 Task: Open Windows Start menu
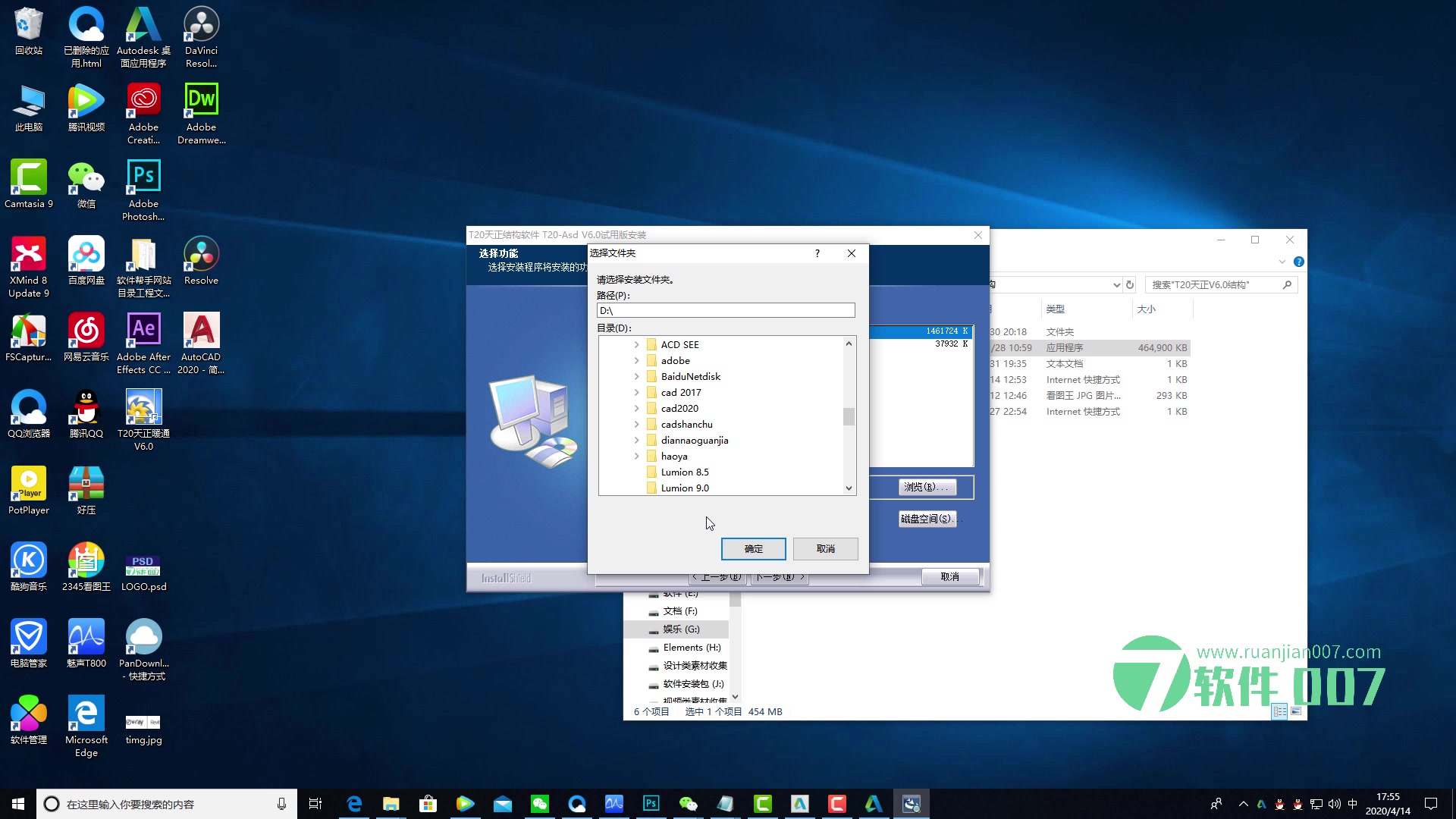[x=18, y=804]
